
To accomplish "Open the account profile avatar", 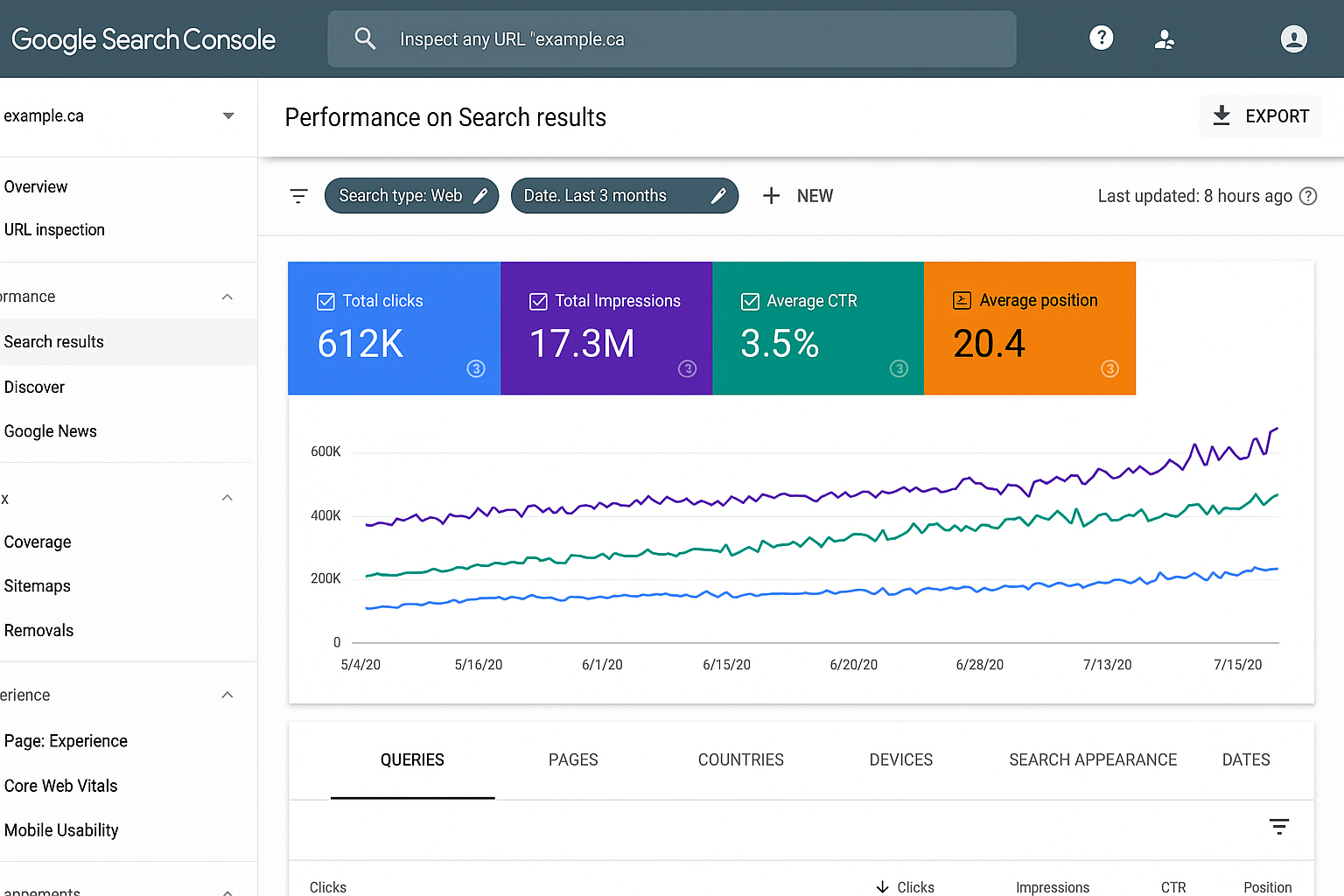I will pyautogui.click(x=1293, y=38).
